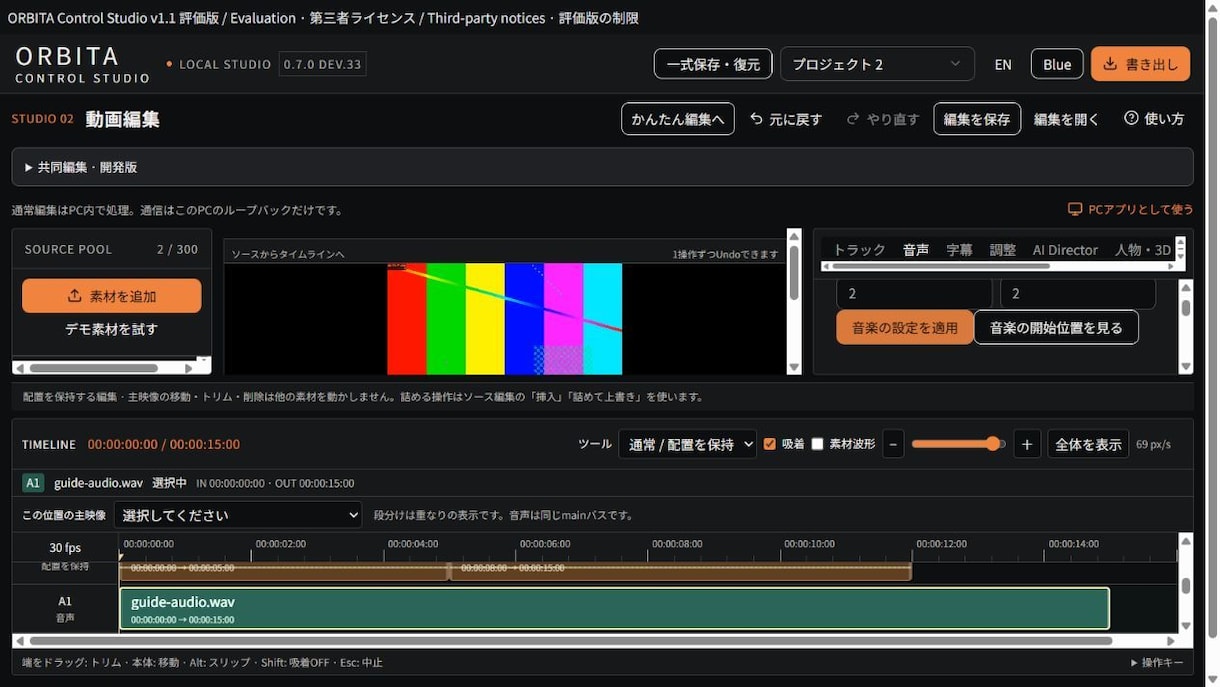The image size is (1220, 687).
Task: Switch to かんたん編集へ simple editing mode
Action: pyautogui.click(x=678, y=119)
